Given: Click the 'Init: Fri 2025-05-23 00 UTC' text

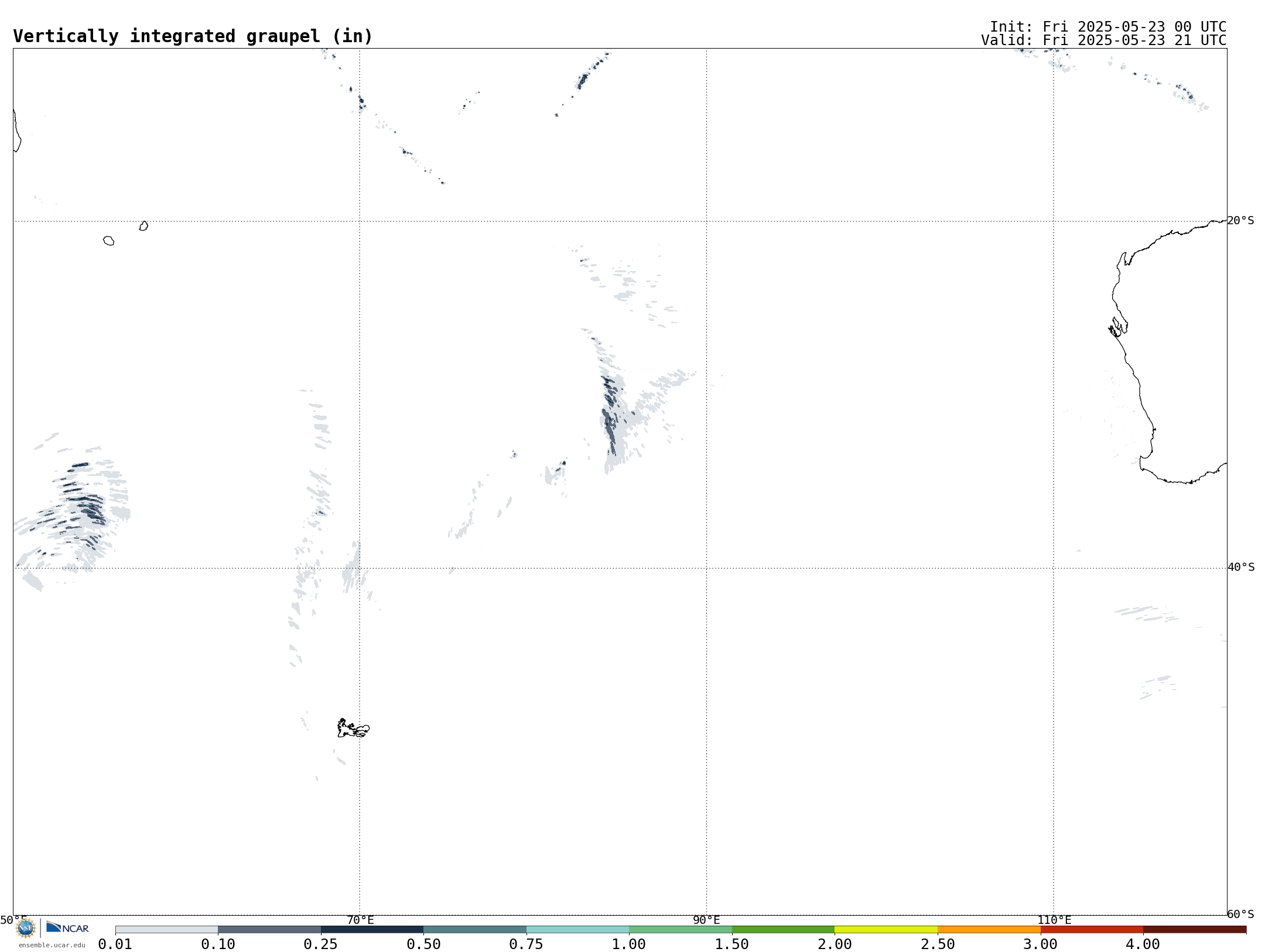Looking at the screenshot, I should click(1108, 27).
